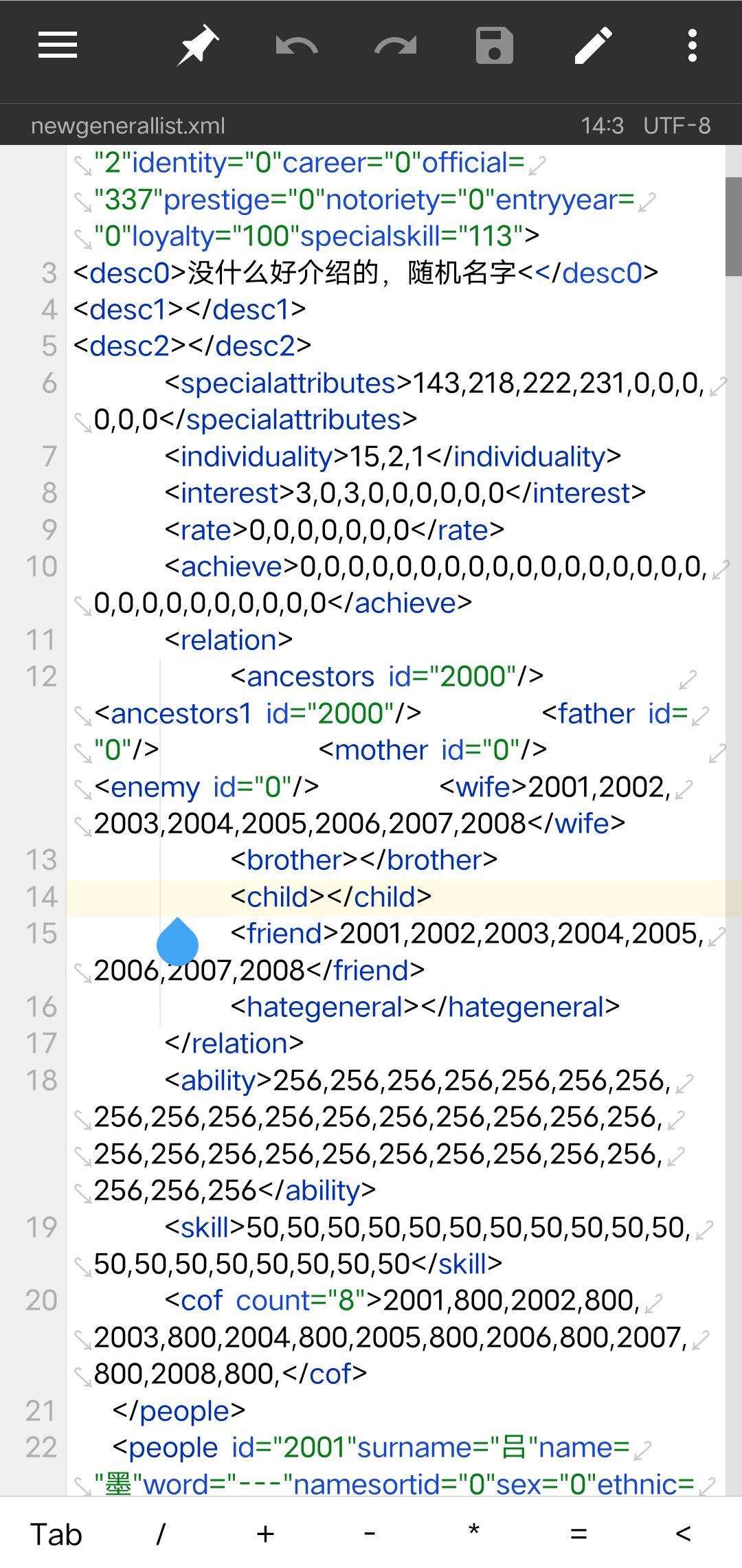
Task: Insert slash from the shortcut bar
Action: (x=161, y=1534)
